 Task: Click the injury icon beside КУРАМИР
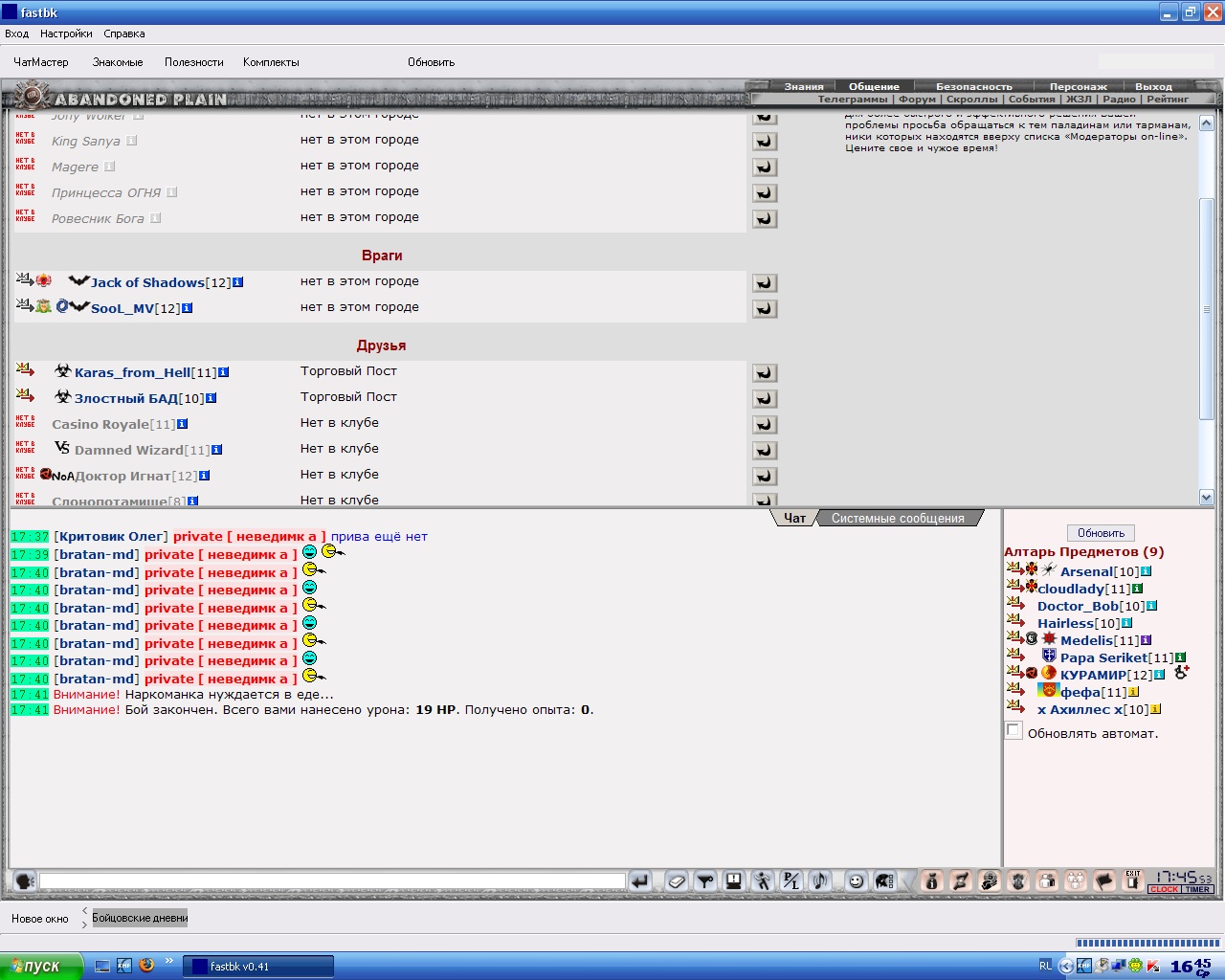(1182, 673)
